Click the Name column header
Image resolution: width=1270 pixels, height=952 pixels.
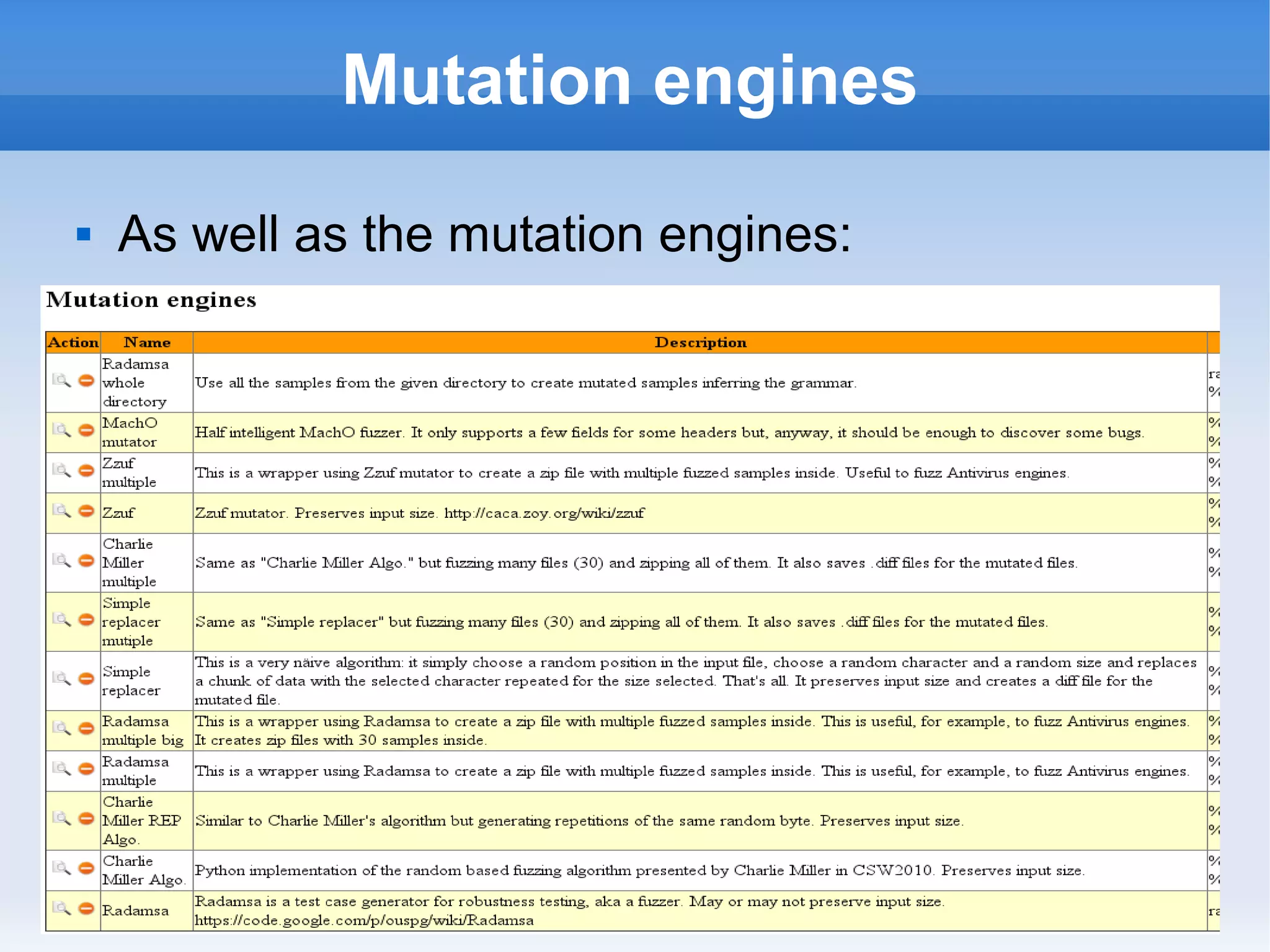(147, 342)
